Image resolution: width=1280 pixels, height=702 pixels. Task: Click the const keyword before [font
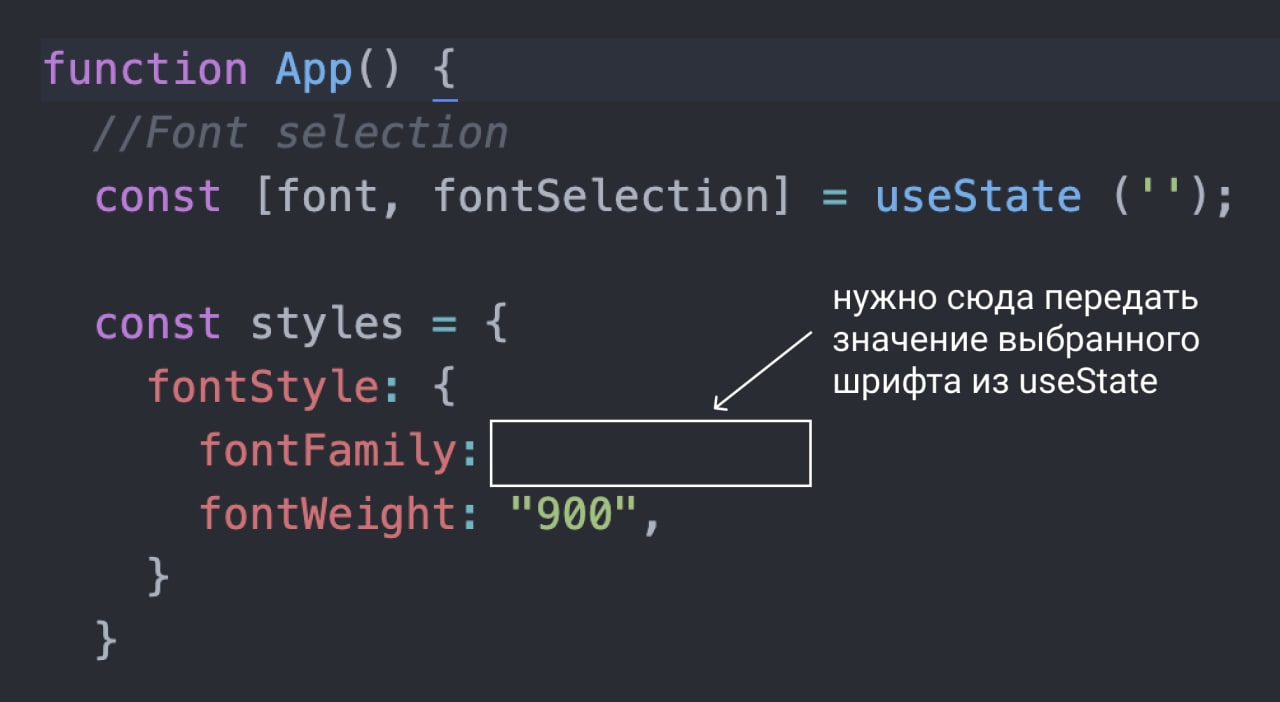158,196
